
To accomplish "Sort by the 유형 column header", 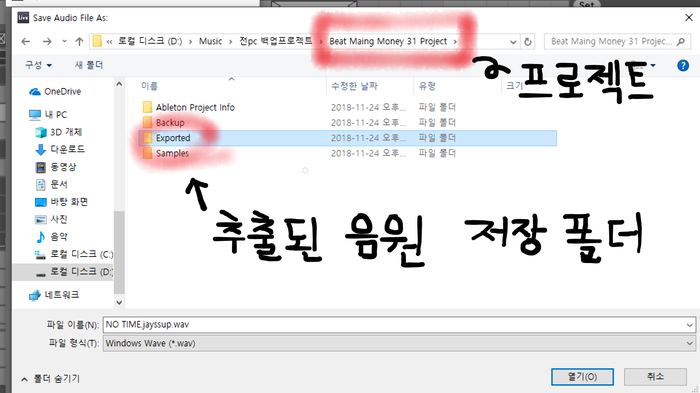I will coord(427,86).
